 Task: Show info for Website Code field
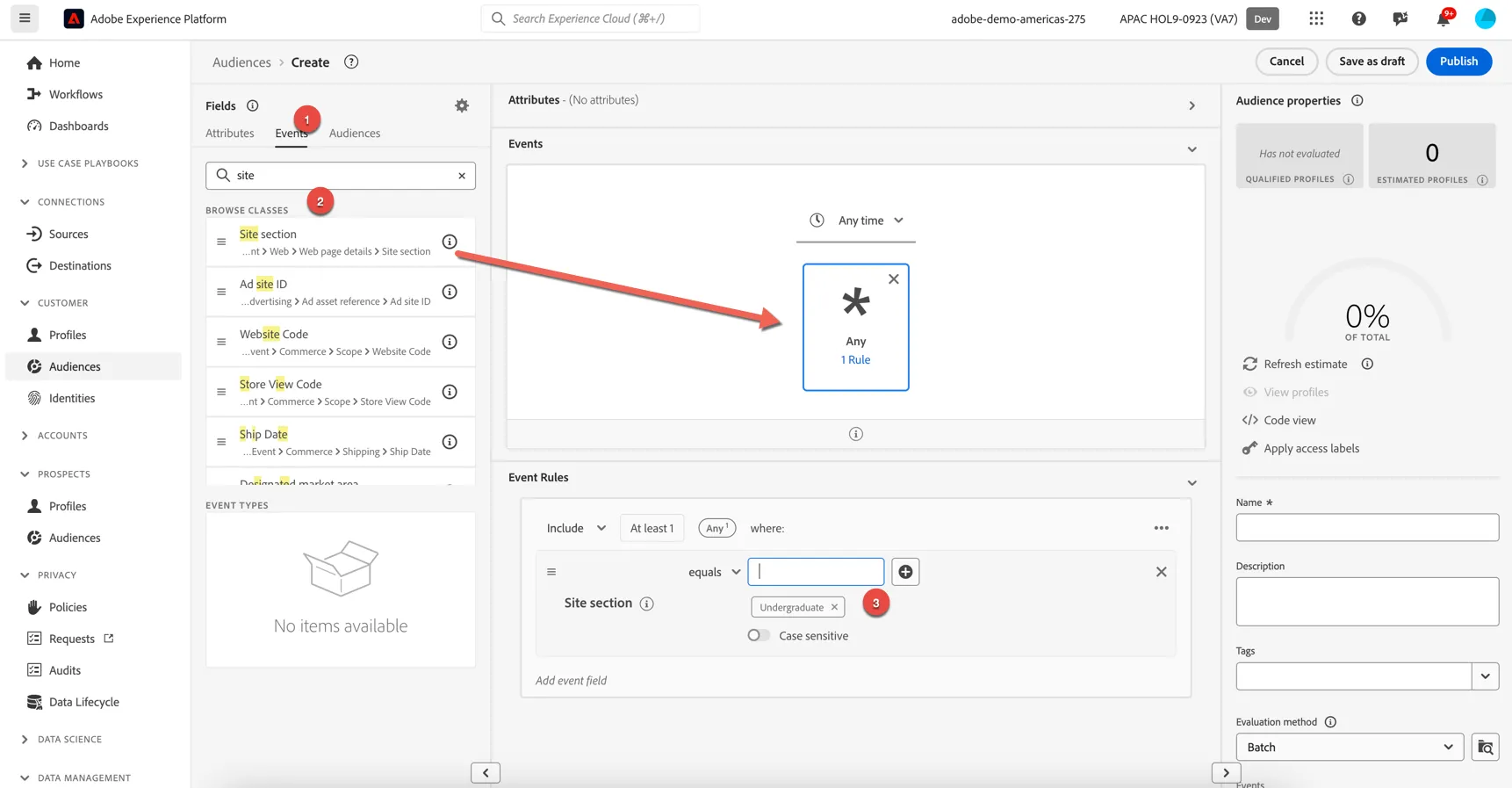point(450,342)
